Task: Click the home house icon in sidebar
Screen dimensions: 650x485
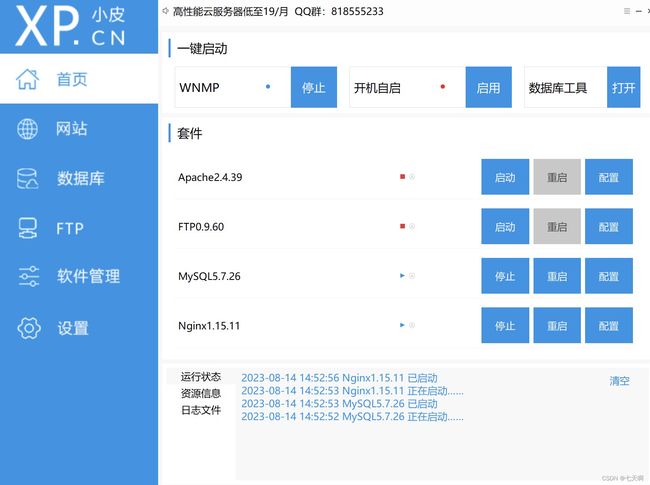Action: [x=29, y=79]
